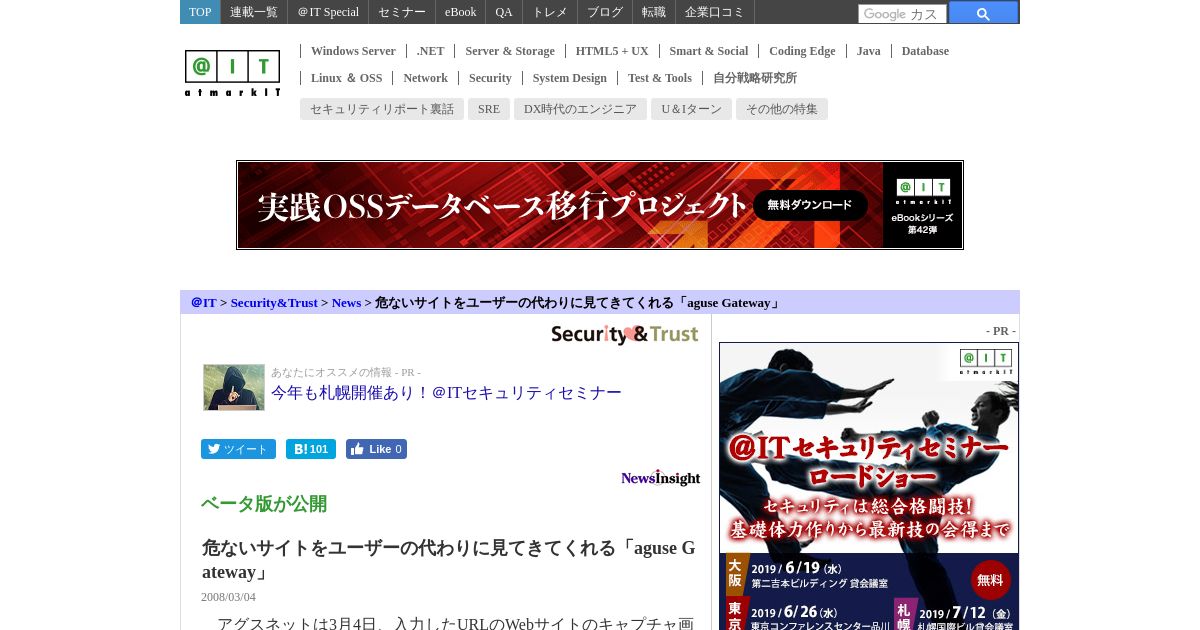Open the eBook menu item
Screen dimensions: 1200x630
point(461,12)
